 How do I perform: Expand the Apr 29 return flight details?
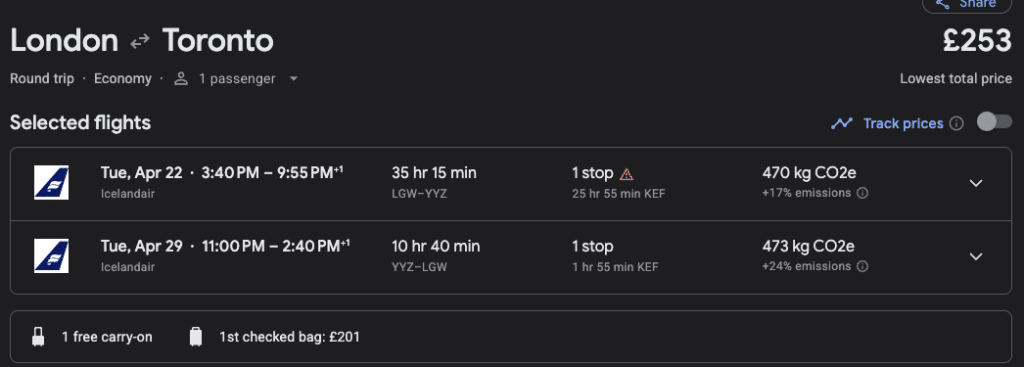click(x=976, y=257)
